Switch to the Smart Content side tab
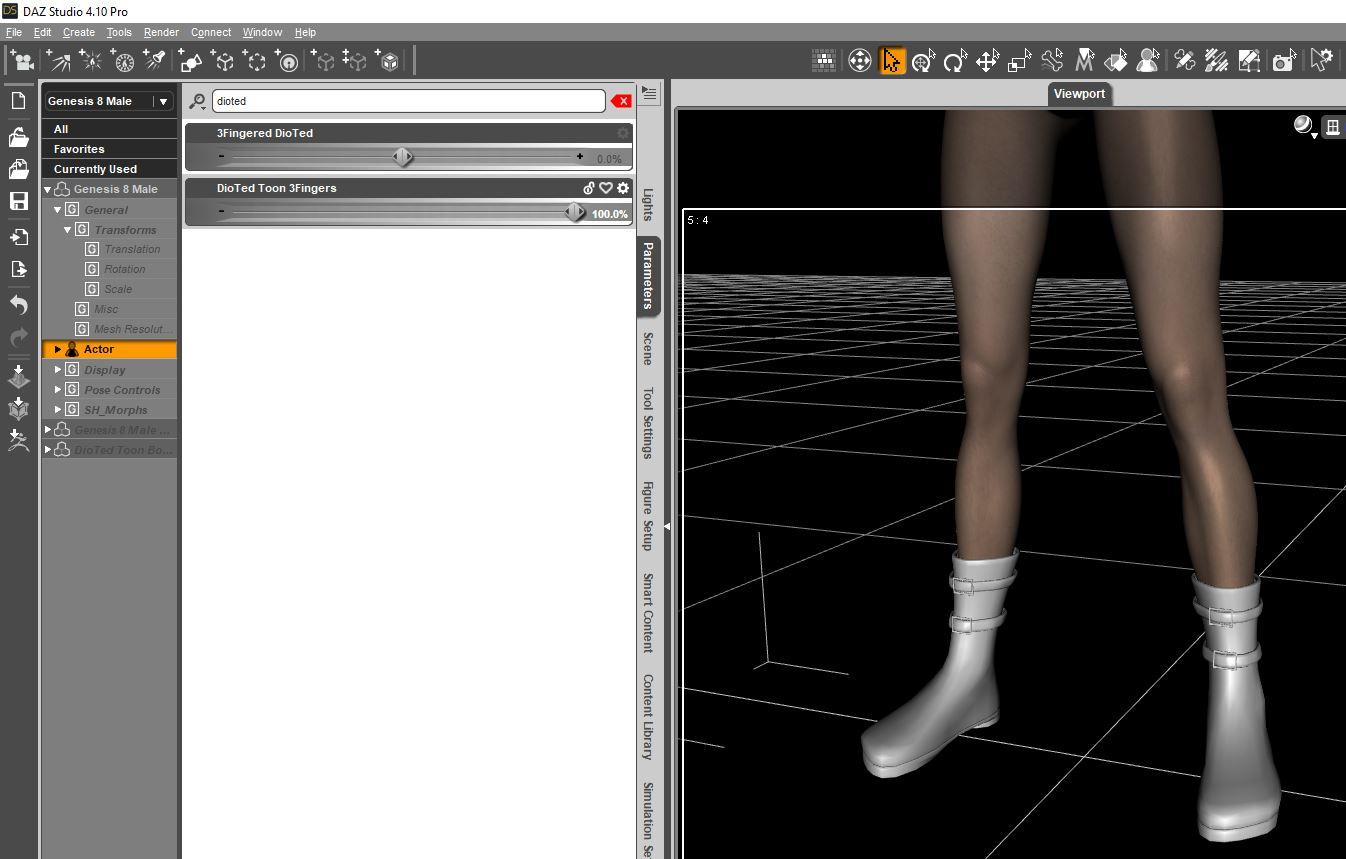 pos(648,612)
